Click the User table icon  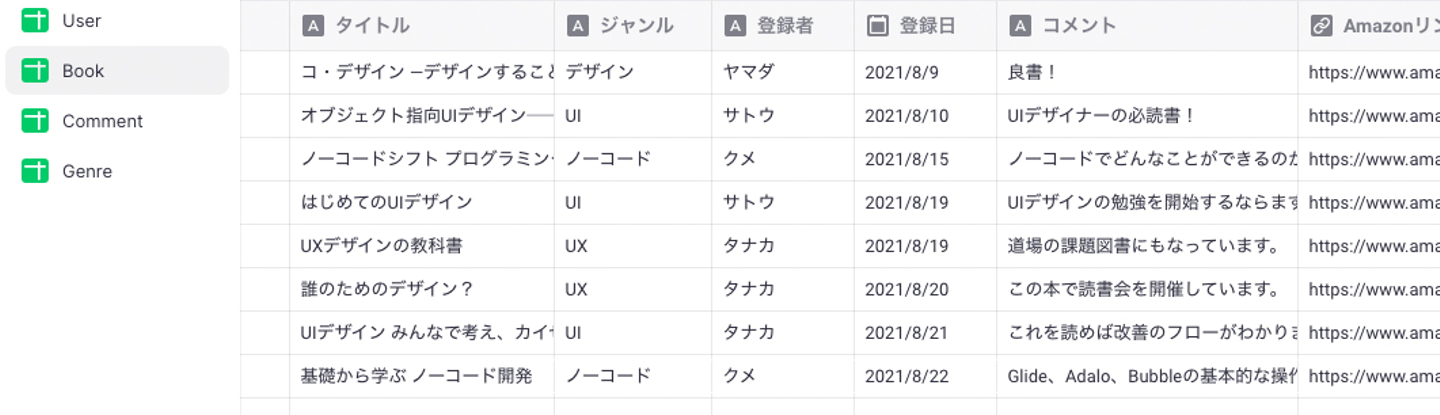coord(35,20)
